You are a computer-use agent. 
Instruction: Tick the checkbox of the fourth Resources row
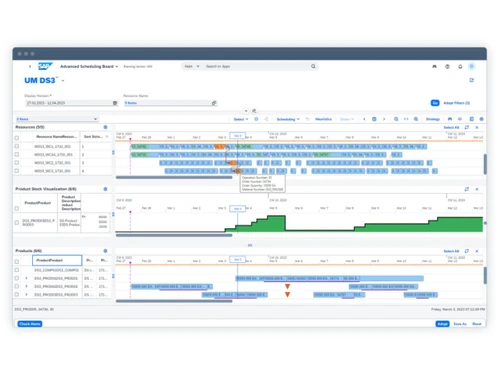[x=17, y=171]
